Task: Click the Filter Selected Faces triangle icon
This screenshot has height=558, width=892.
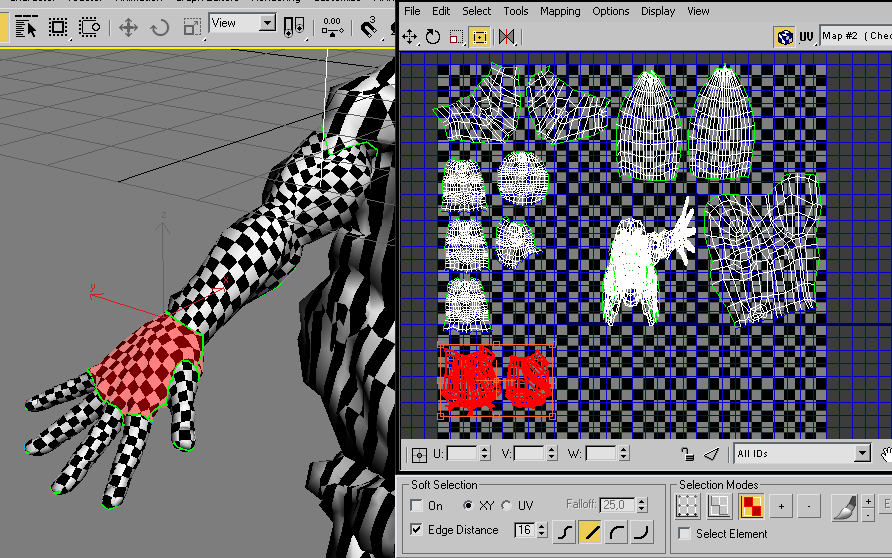Action: coord(711,454)
